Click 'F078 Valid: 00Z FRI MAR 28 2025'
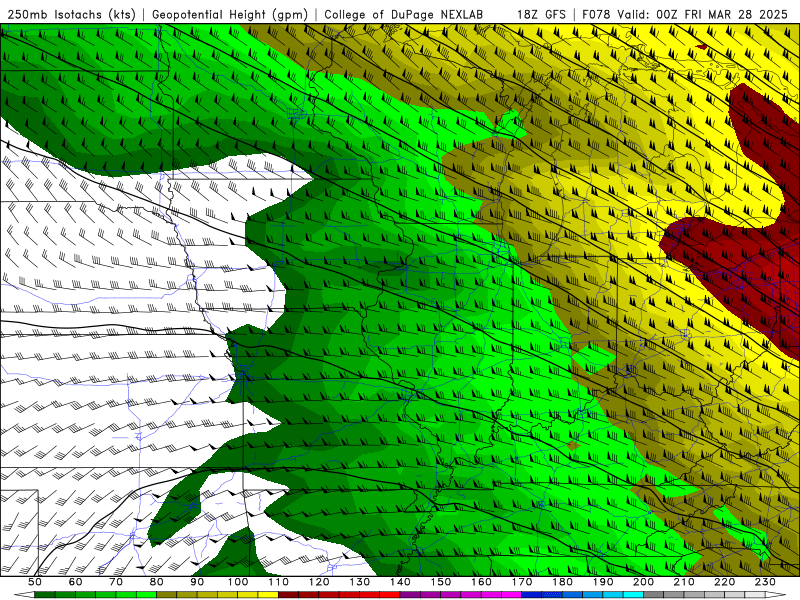This screenshot has height=600, width=800. [x=685, y=14]
